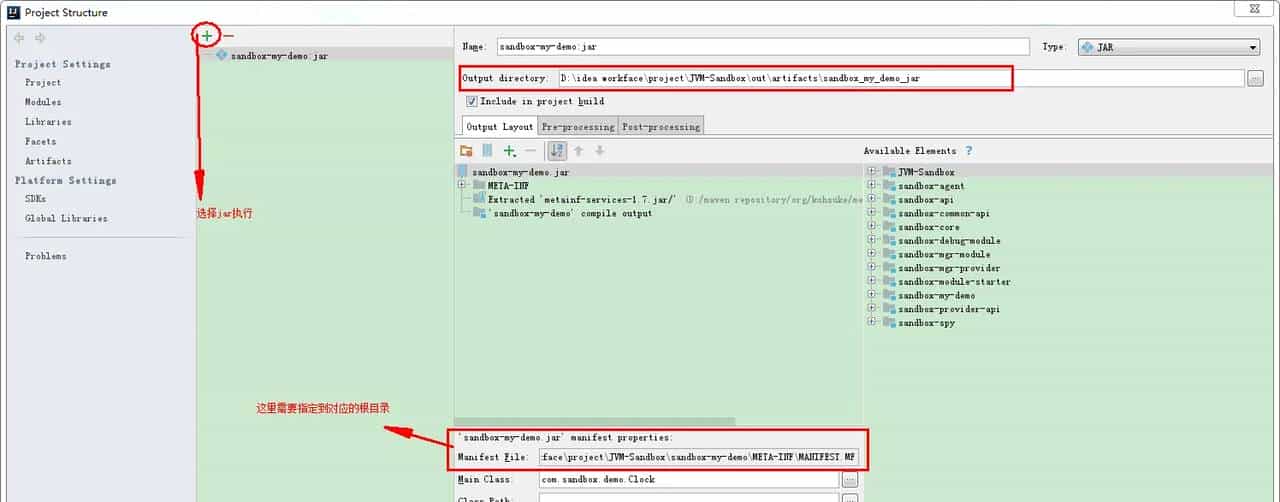
Task: Switch to the Post-processing tab
Action: (661, 127)
